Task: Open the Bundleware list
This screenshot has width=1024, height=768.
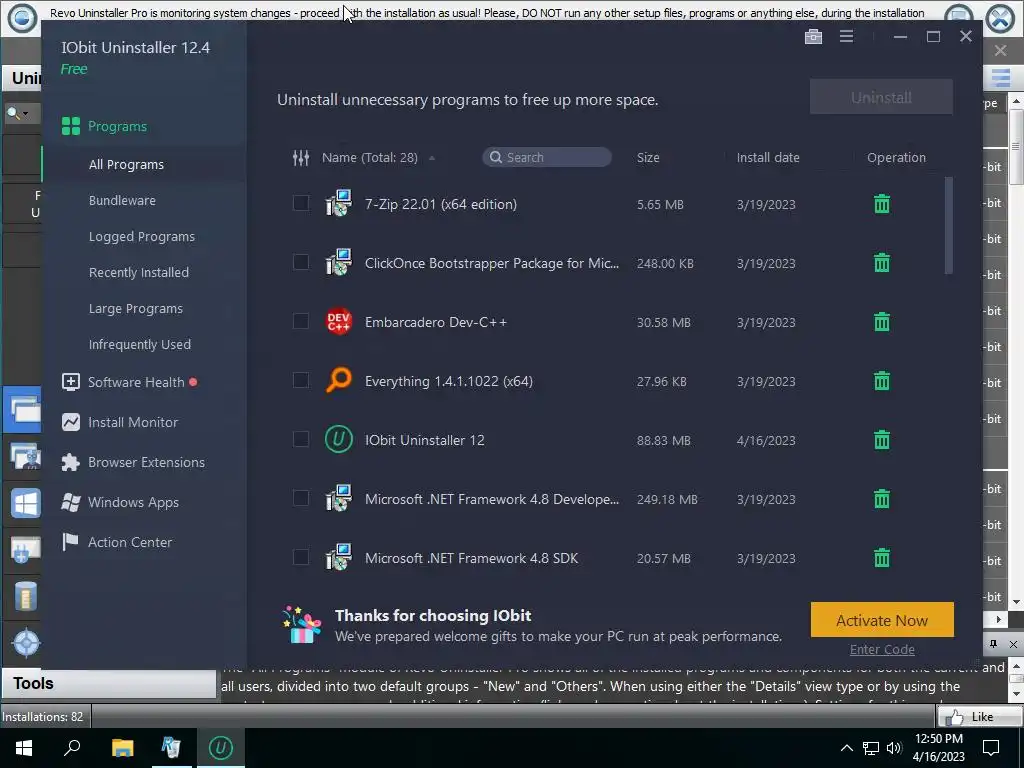Action: click(122, 200)
